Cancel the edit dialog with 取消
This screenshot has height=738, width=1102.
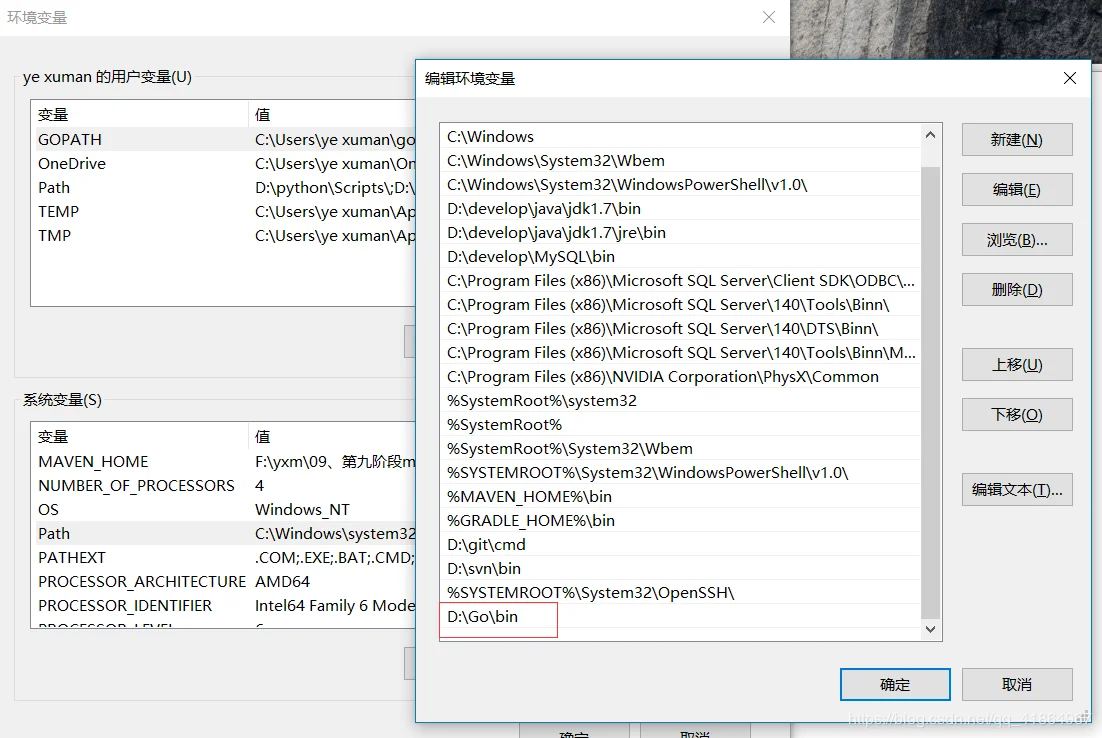click(1016, 685)
